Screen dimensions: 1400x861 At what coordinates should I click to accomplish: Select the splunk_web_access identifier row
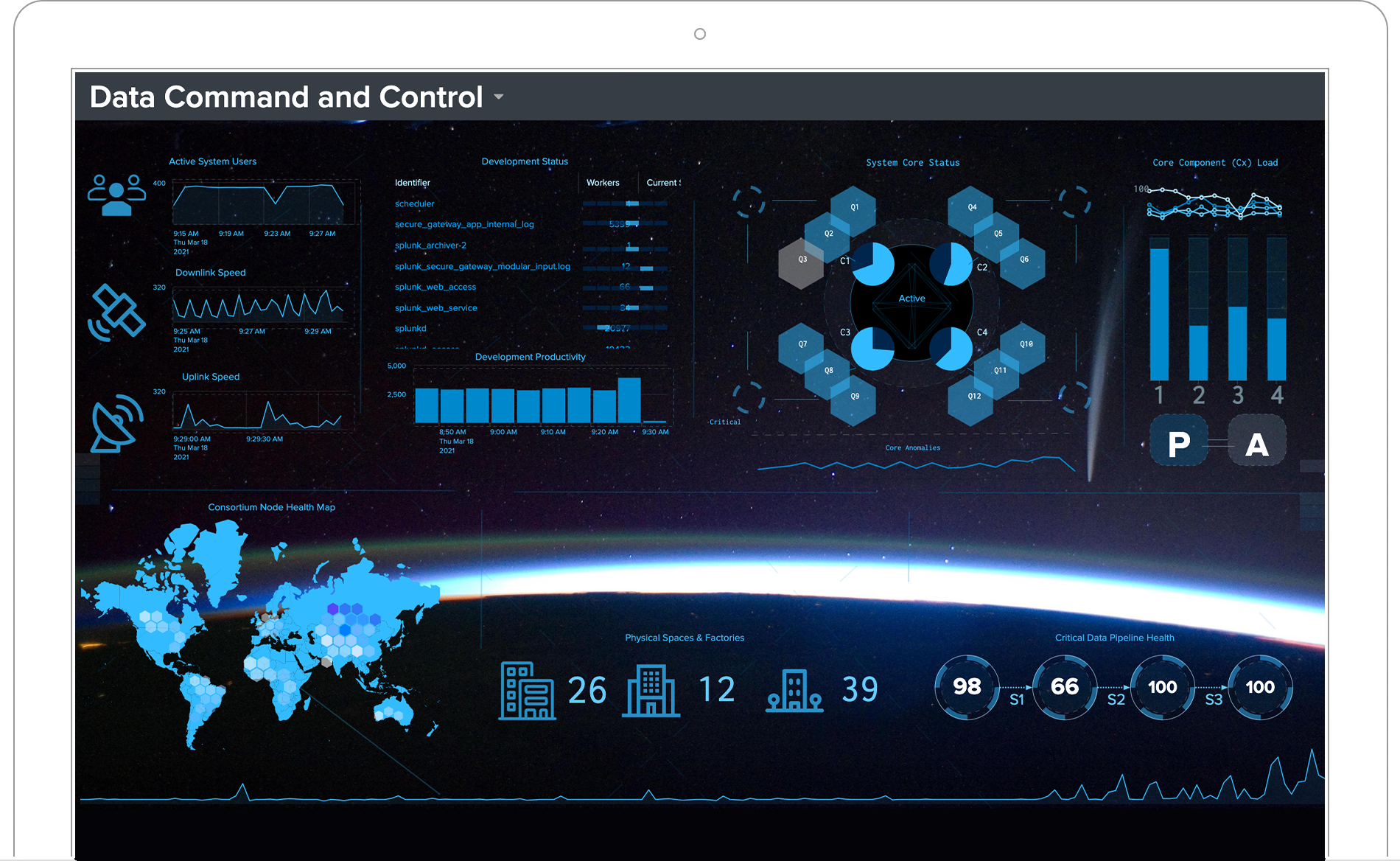(435, 287)
